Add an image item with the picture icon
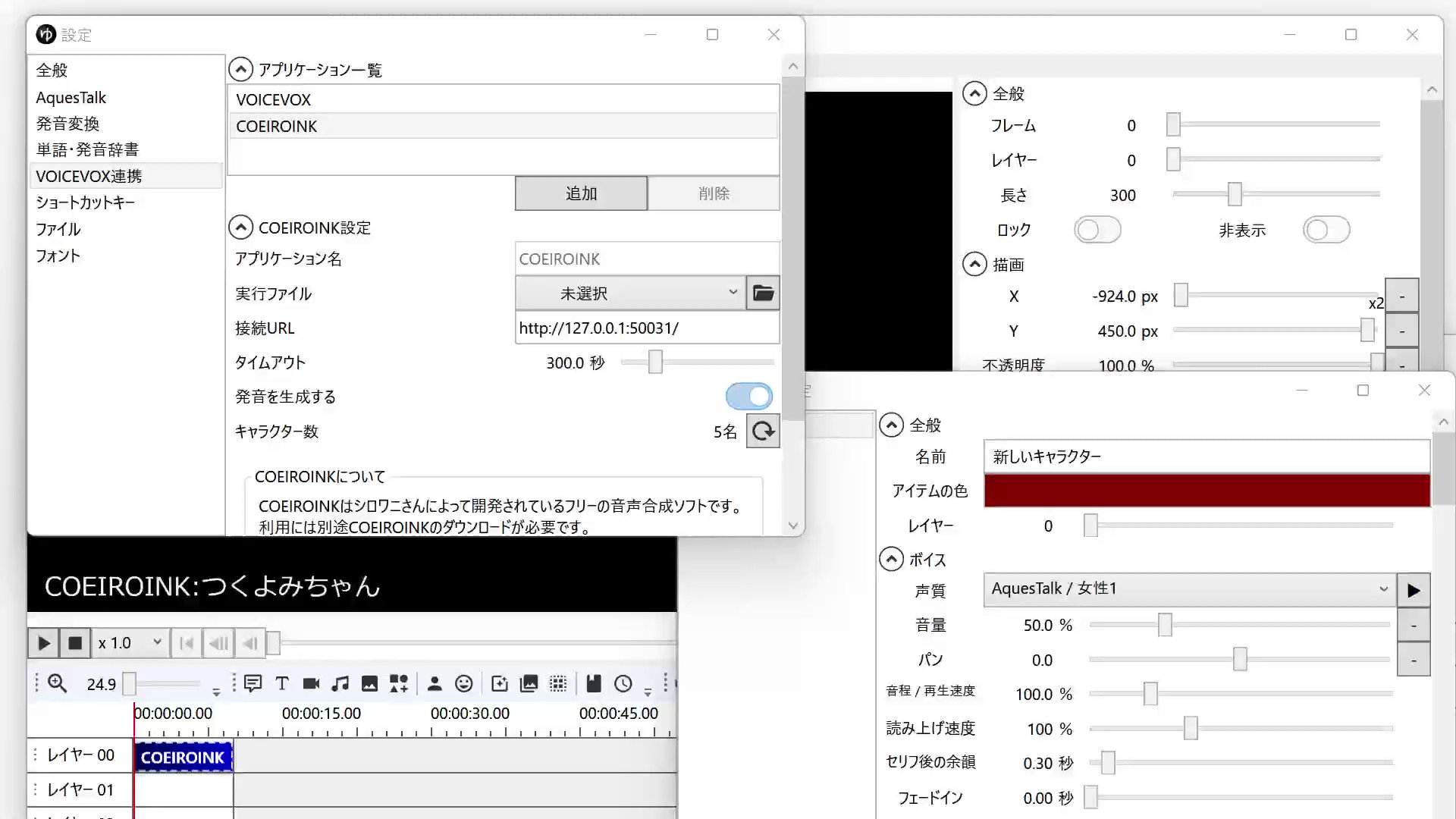The image size is (1456, 819). coord(369,683)
